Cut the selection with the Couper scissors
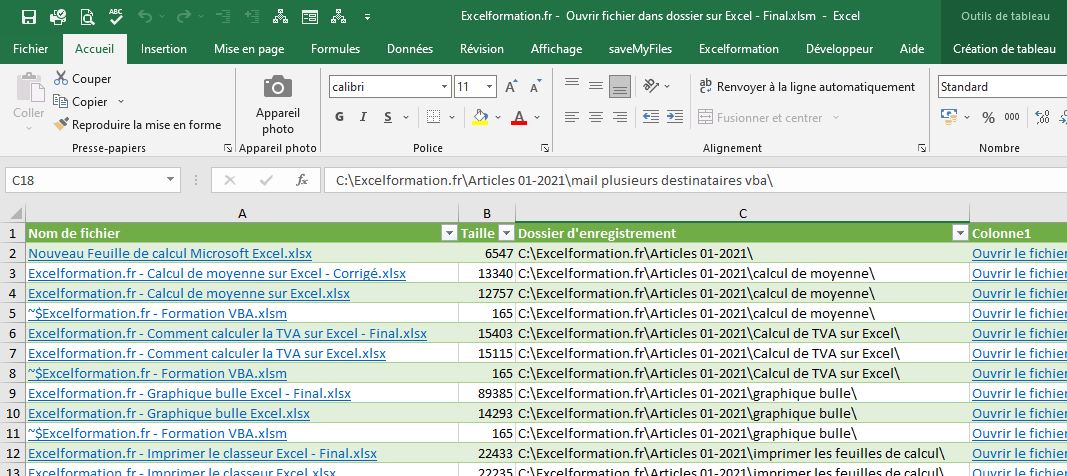Image resolution: width=1067 pixels, height=476 pixels. click(x=61, y=78)
